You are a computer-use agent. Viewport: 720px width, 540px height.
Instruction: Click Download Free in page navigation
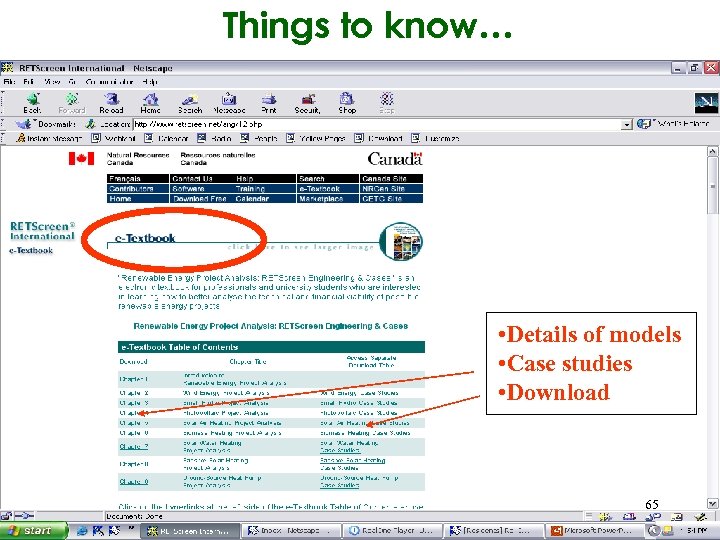click(x=200, y=199)
